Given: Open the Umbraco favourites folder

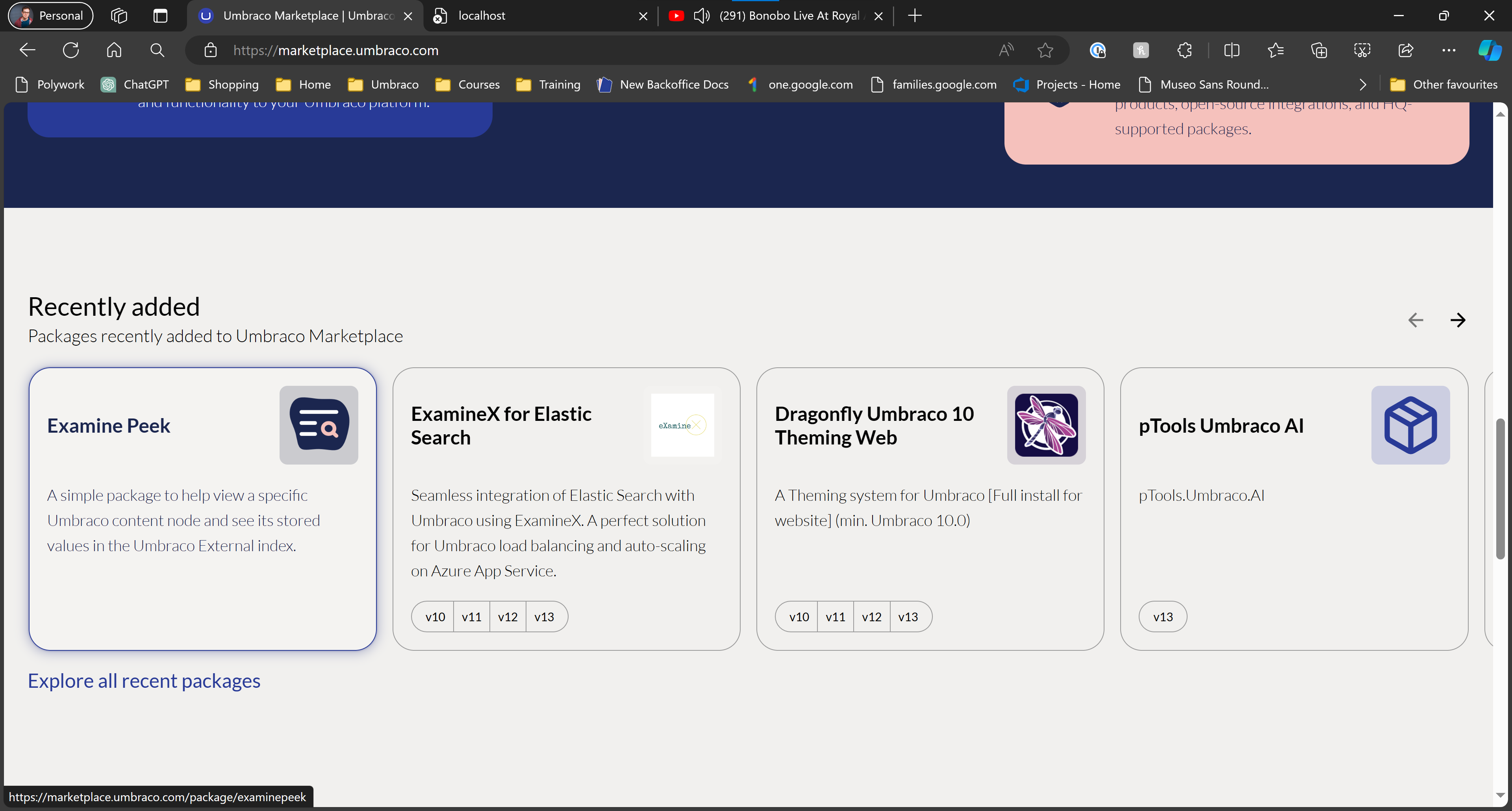Looking at the screenshot, I should [383, 85].
